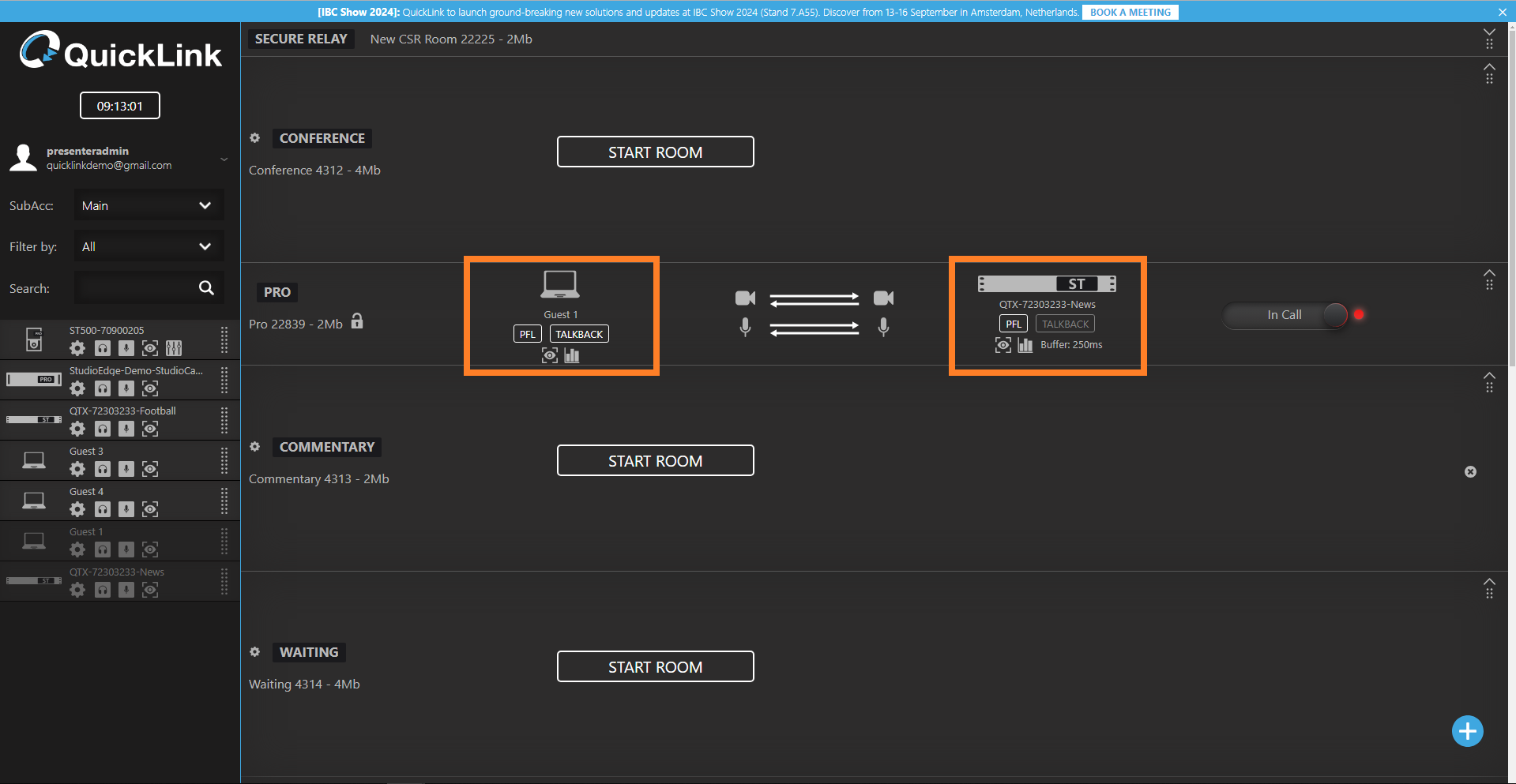Enable TALKBACK for Guest 1
Viewport: 1516px width, 784px height.
(x=579, y=334)
